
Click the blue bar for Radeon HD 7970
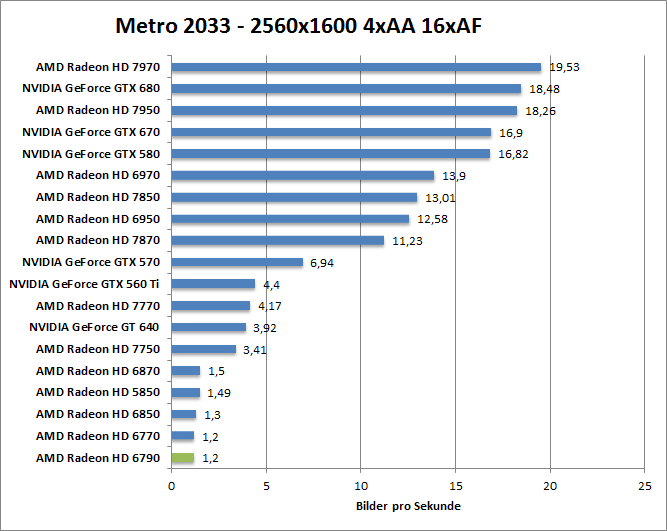tap(356, 67)
